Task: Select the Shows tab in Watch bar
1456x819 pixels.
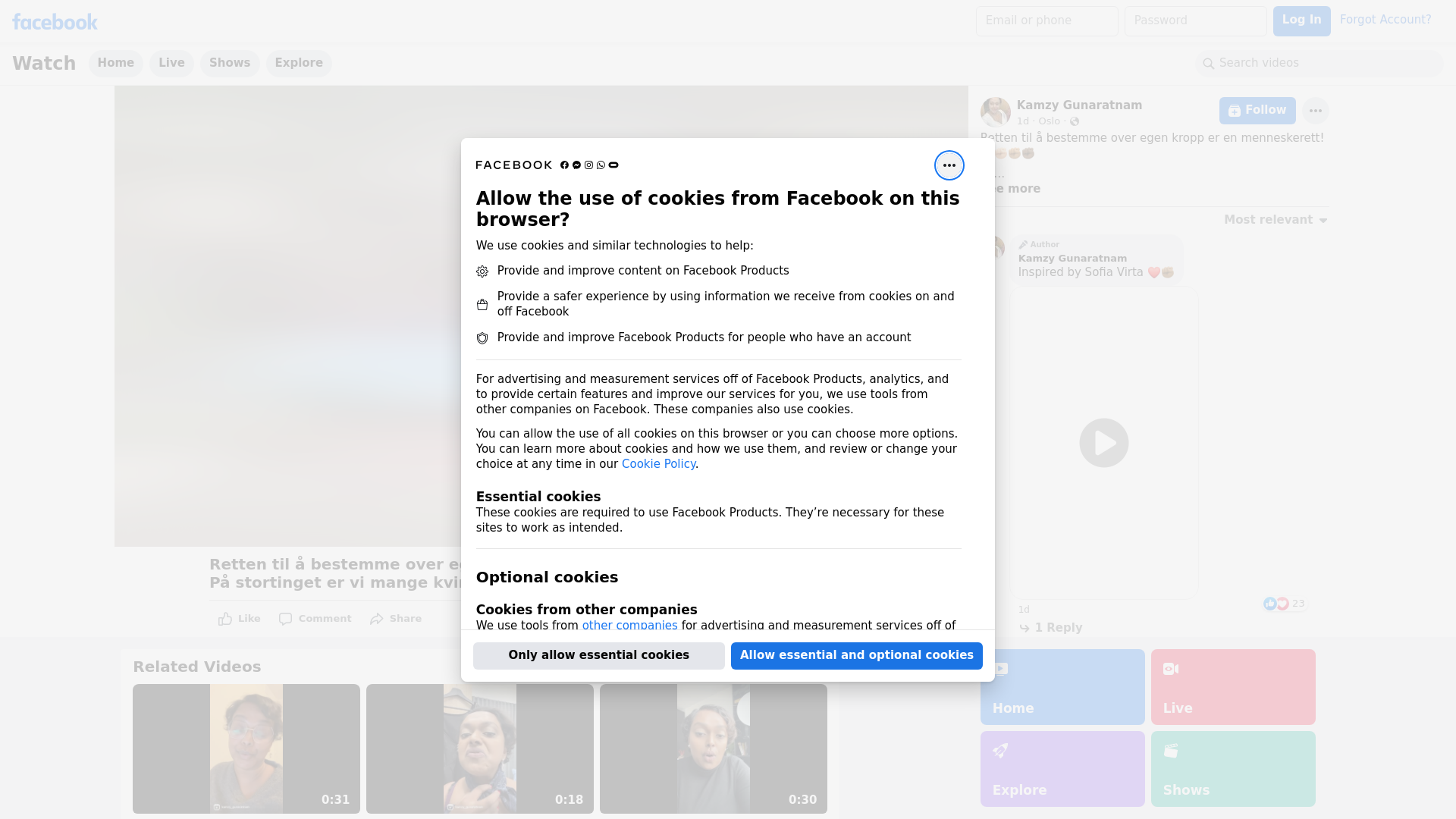Action: 230,63
